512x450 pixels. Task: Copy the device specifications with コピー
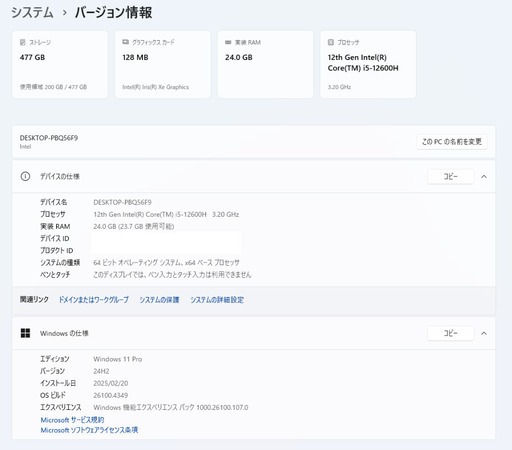coord(450,177)
